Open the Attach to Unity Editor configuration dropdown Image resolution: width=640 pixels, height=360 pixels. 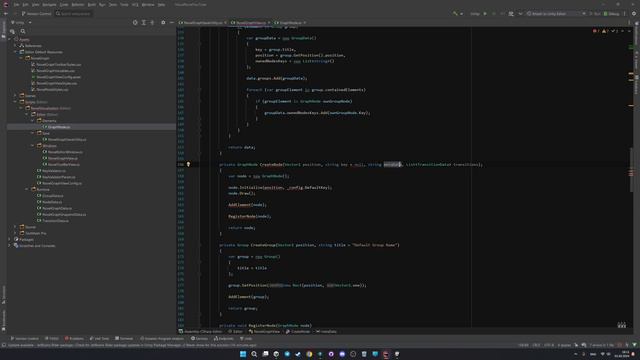click(556, 13)
